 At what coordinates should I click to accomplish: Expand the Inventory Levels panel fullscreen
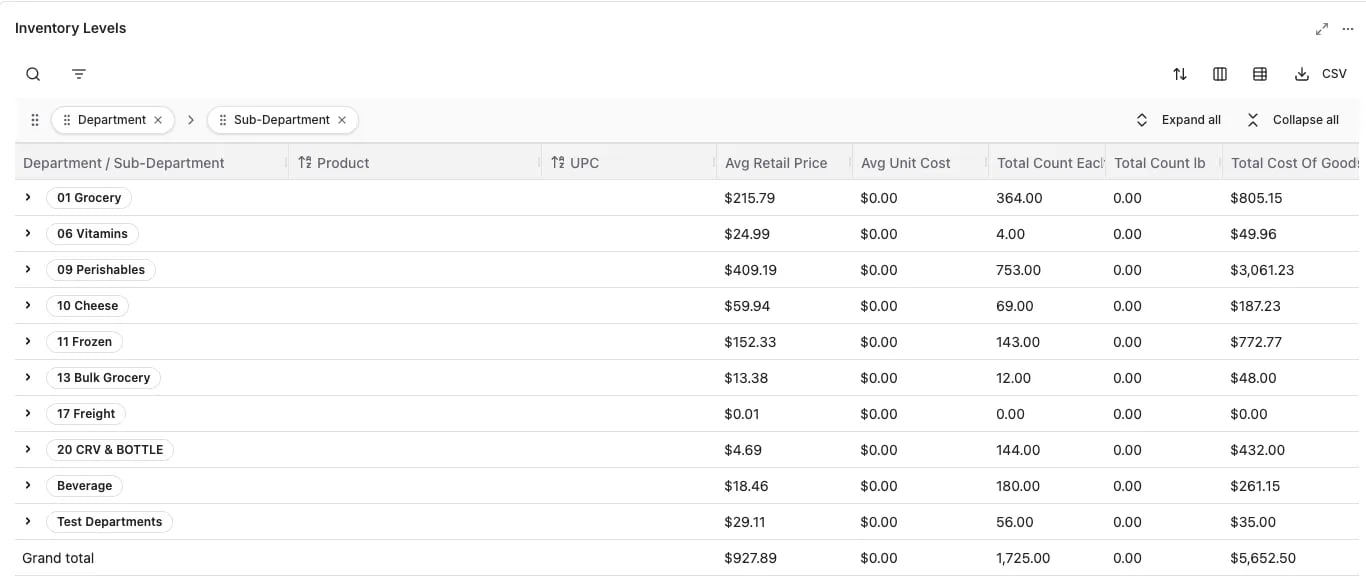point(1322,29)
